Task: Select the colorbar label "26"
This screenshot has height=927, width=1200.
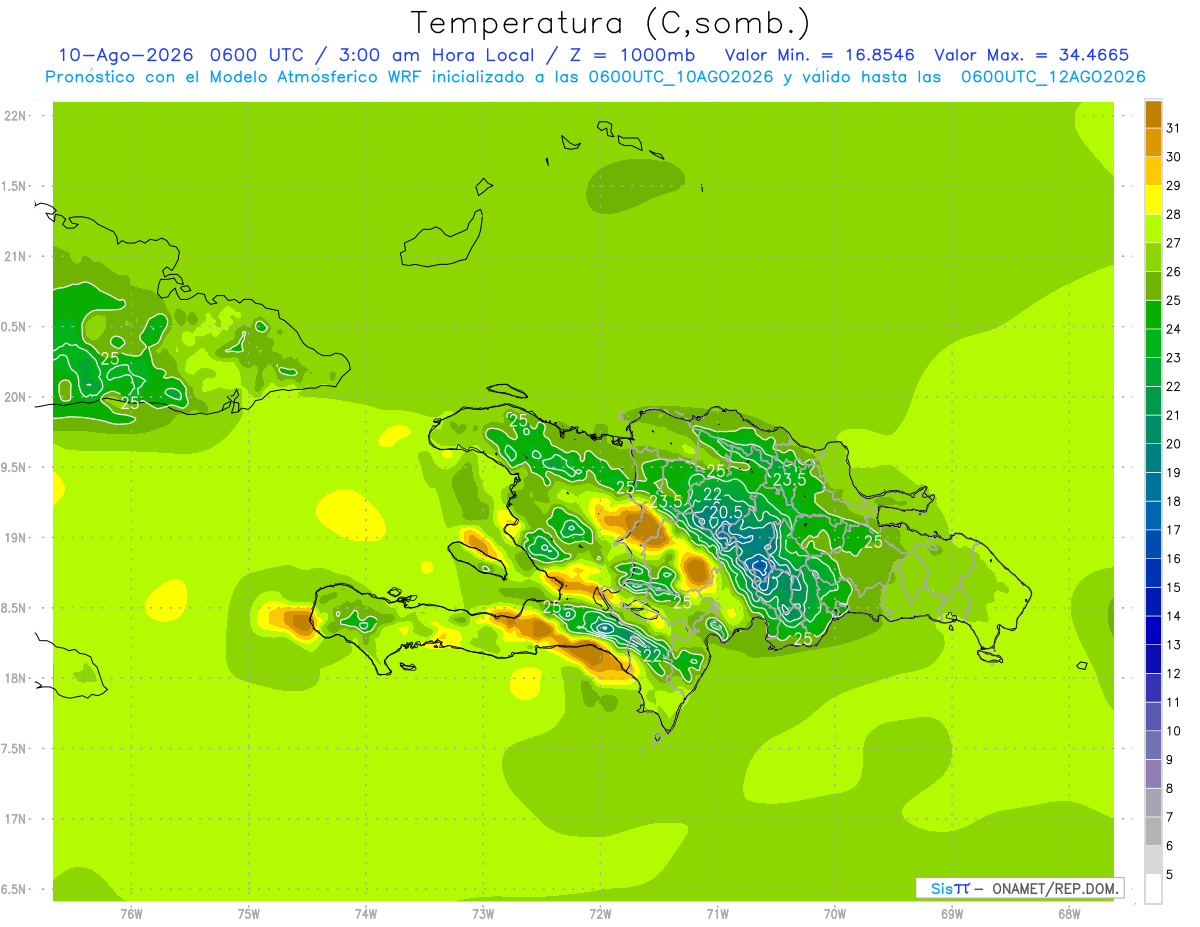Action: 1173,271
